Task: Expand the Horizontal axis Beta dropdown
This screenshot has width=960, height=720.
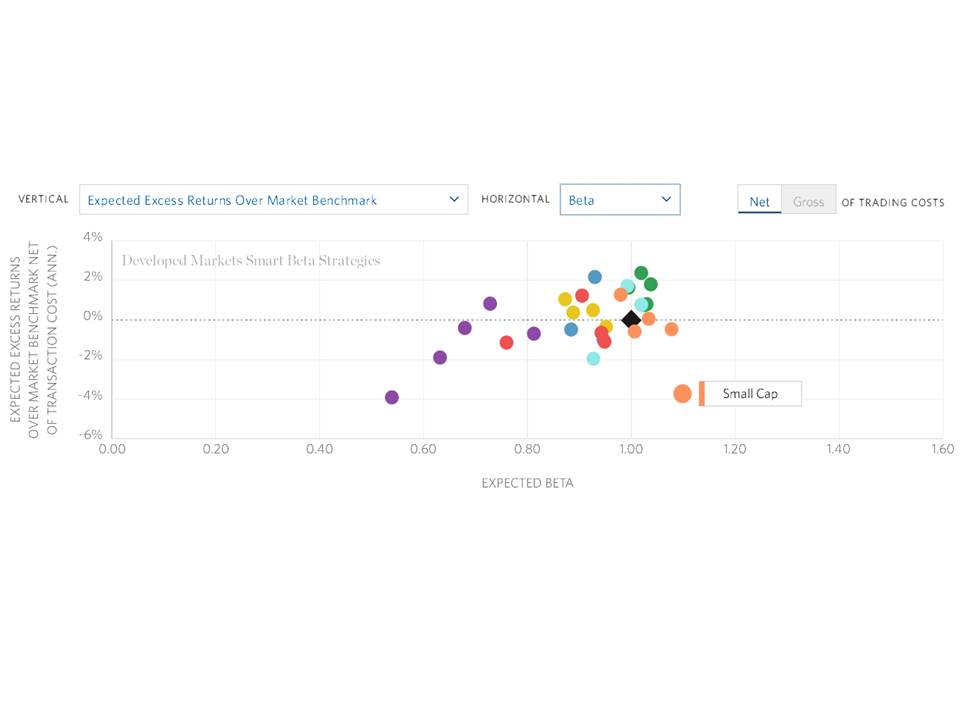Action: (620, 200)
